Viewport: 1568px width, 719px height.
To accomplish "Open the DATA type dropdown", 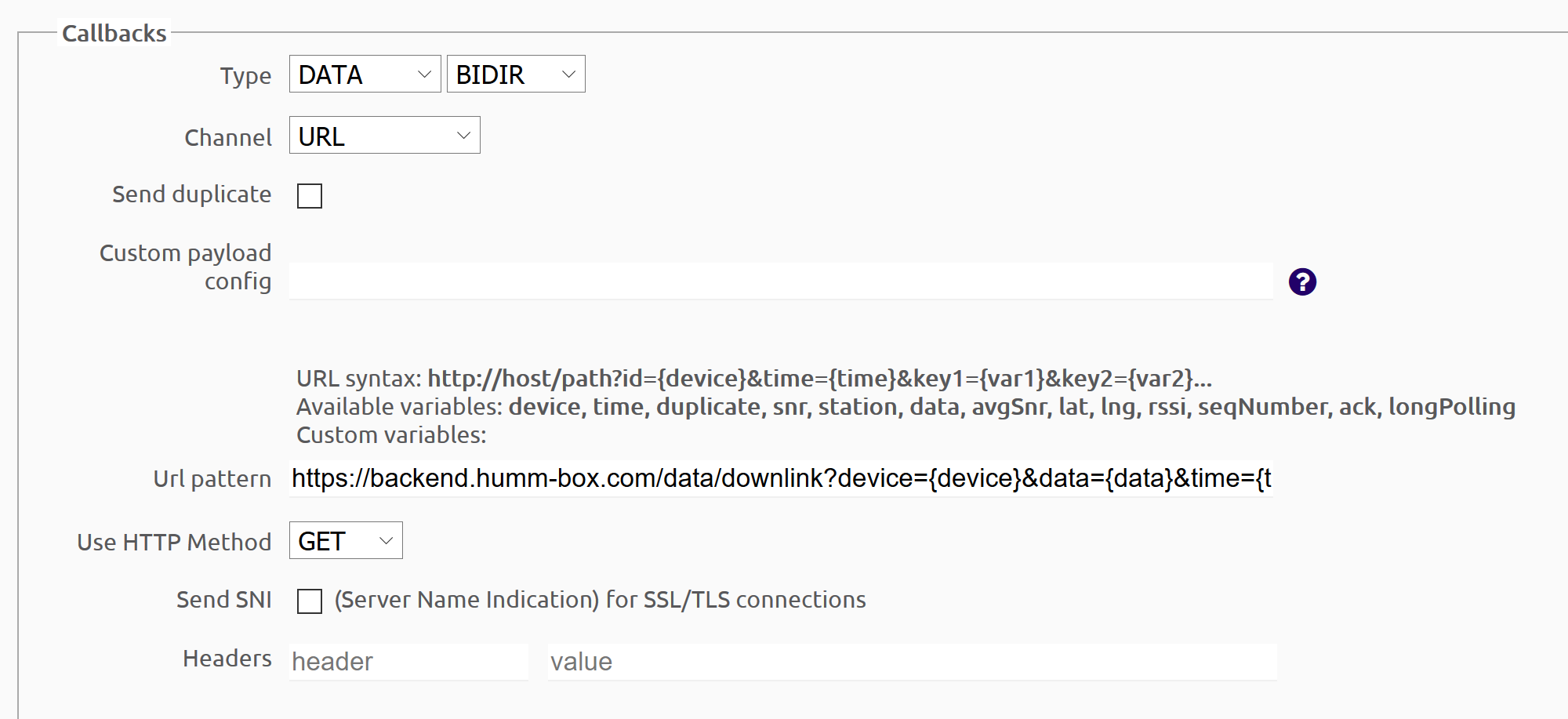I will (365, 74).
